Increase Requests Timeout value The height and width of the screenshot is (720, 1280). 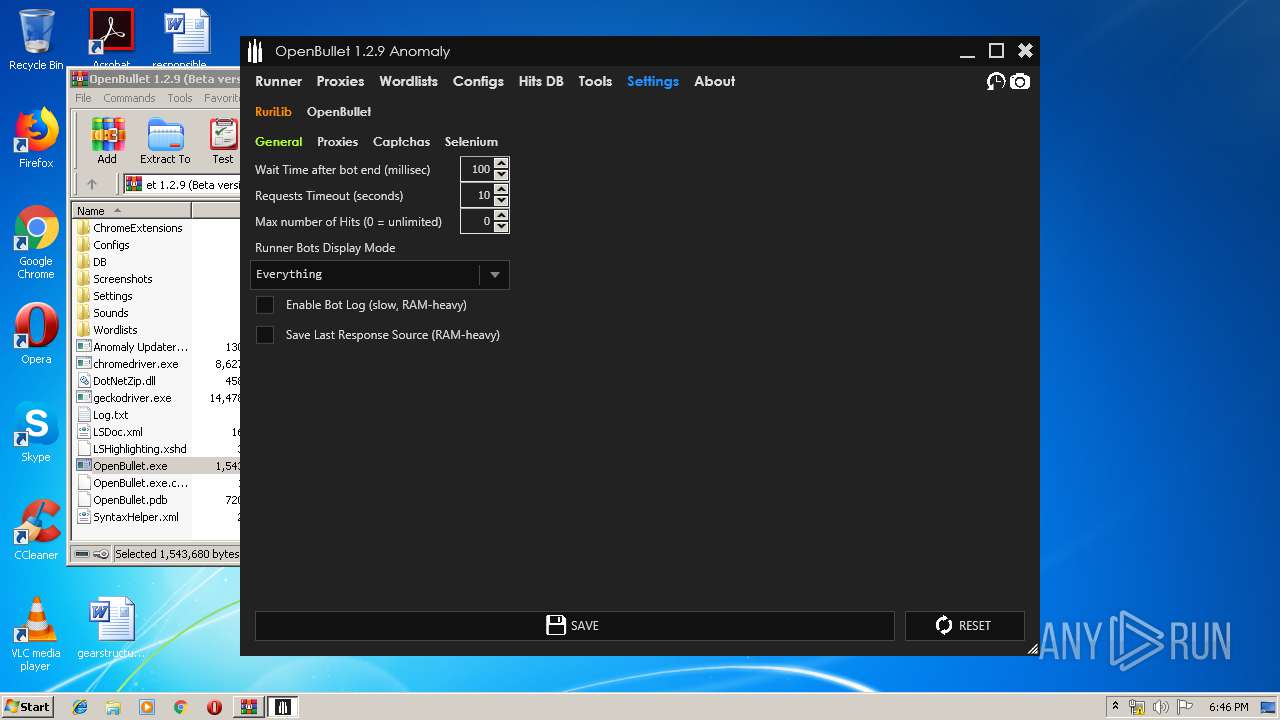(x=501, y=190)
